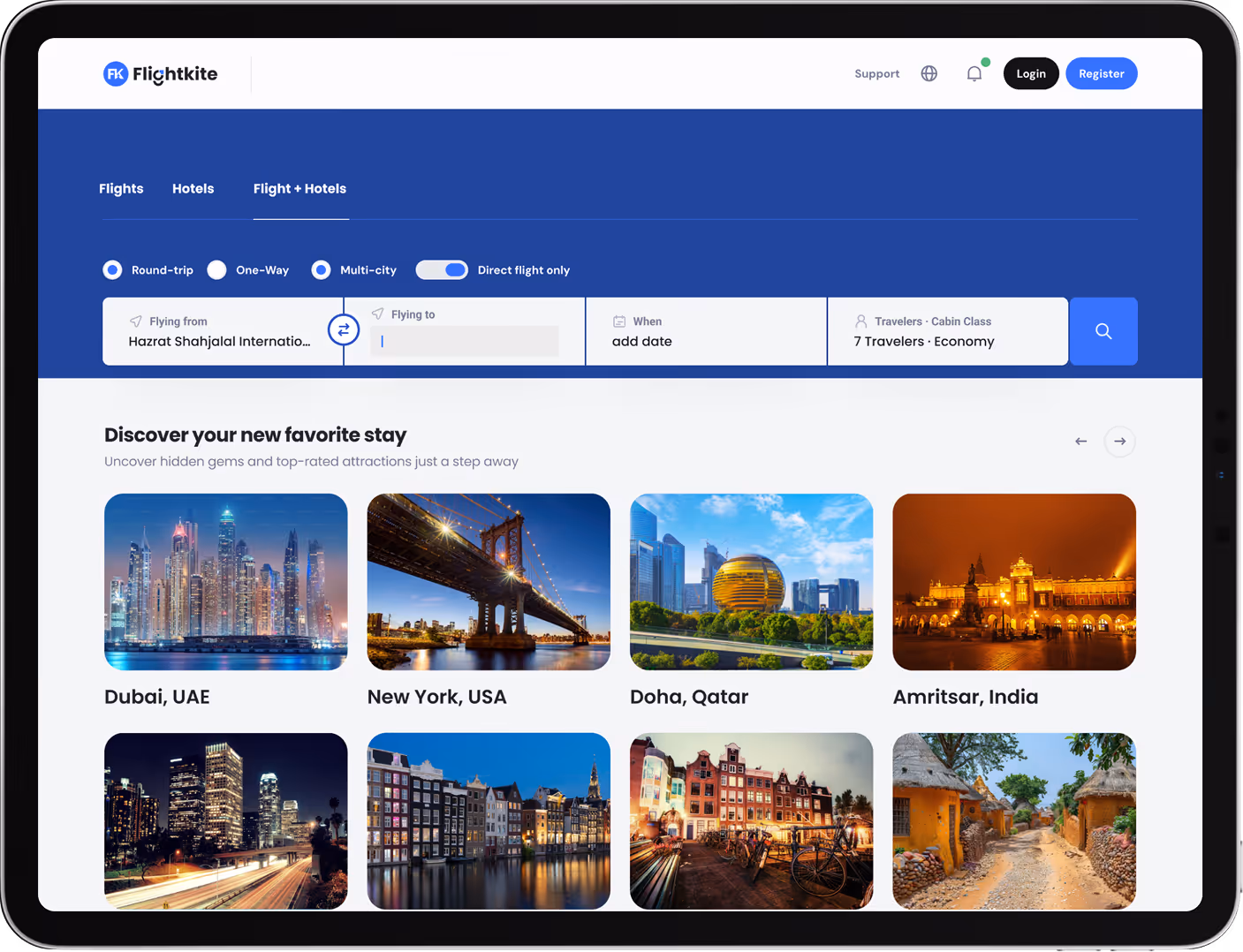Screen dimensions: 1243x952
Task: Click the Amritsar, India caption
Action: [966, 697]
